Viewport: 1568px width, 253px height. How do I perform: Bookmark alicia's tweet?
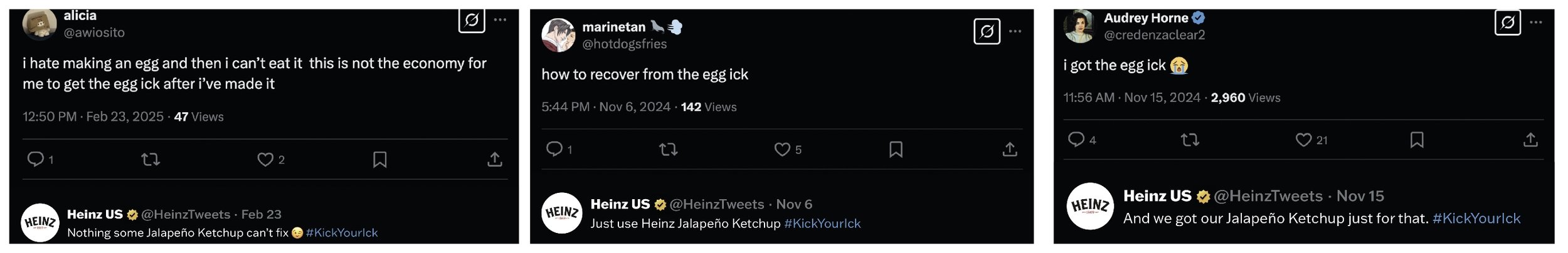point(379,160)
